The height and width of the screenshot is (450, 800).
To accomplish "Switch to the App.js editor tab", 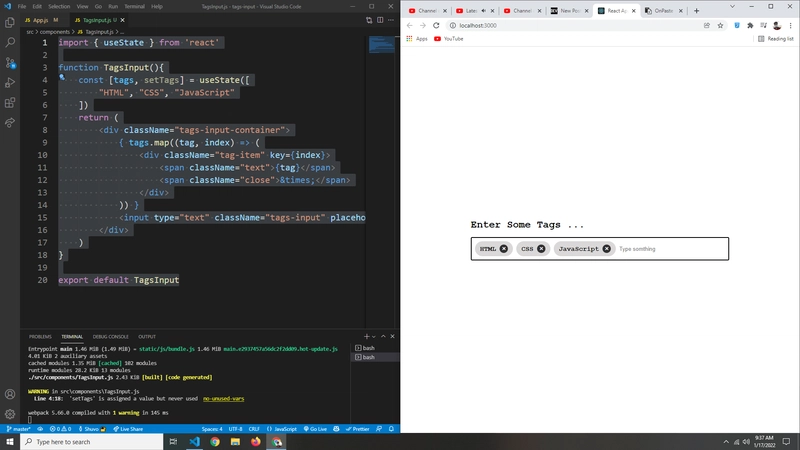I will coord(41,20).
